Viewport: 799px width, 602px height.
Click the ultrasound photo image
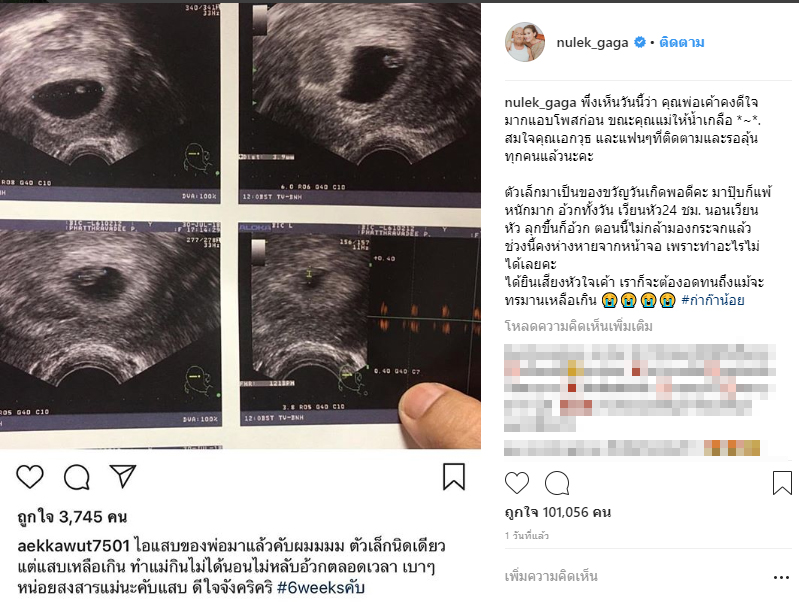click(x=240, y=226)
